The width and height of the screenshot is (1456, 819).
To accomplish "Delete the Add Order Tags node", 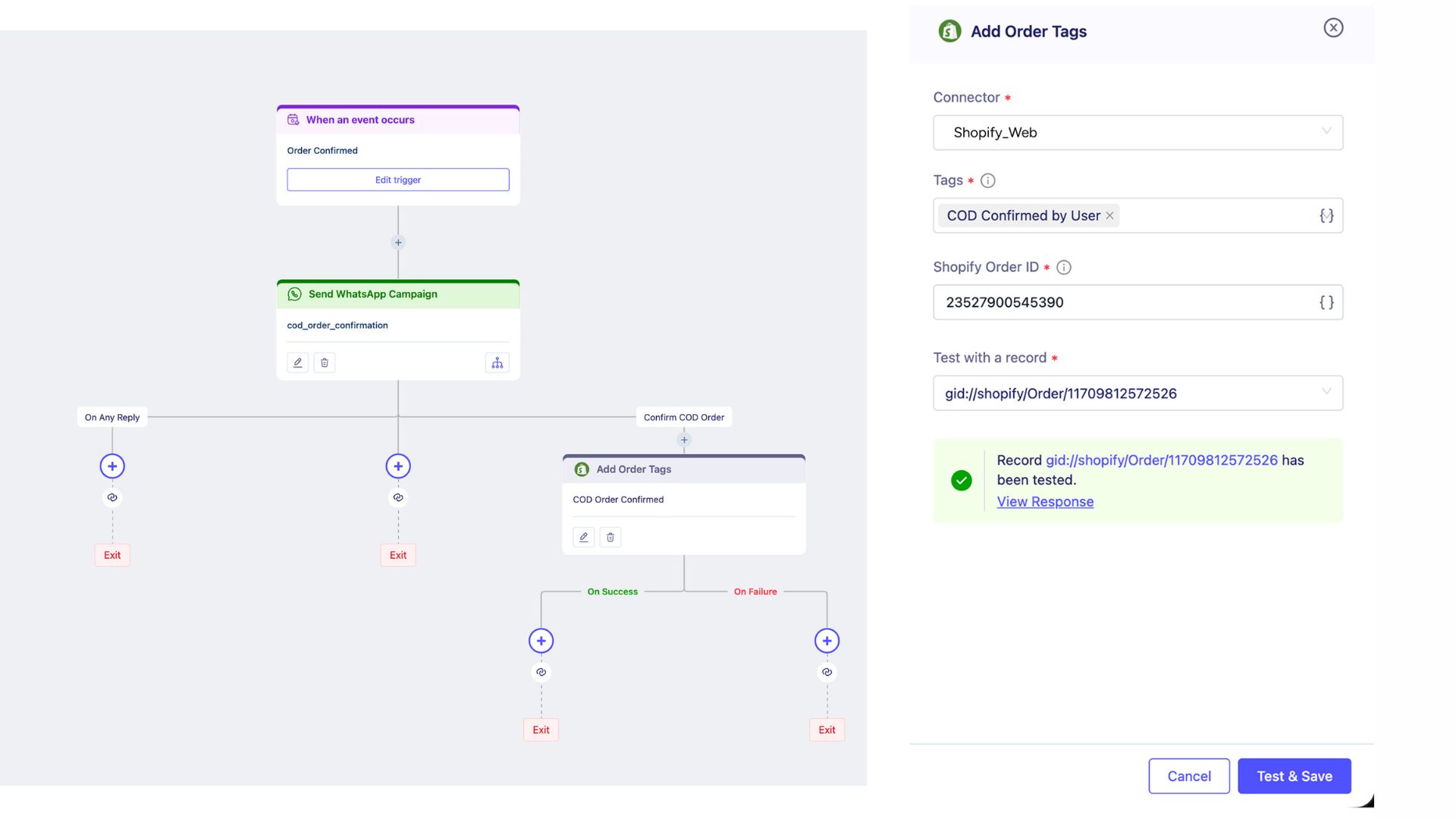I will 610,537.
